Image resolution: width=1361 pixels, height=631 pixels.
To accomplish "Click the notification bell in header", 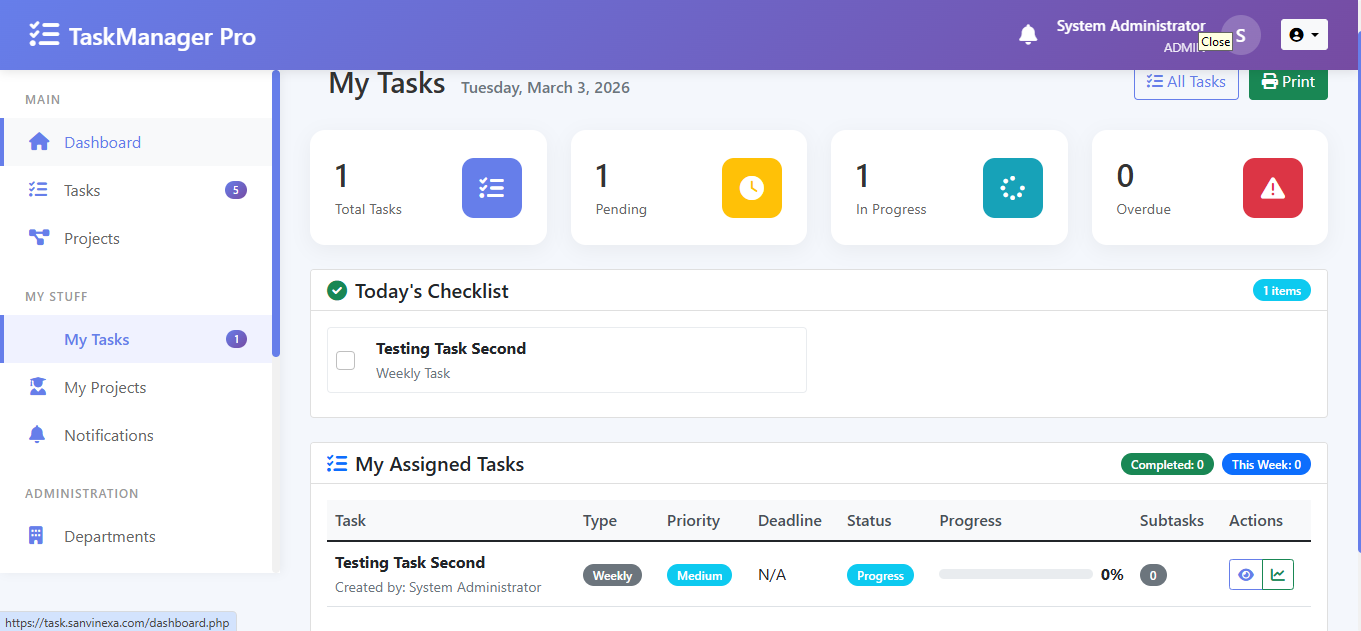I will pyautogui.click(x=1028, y=35).
